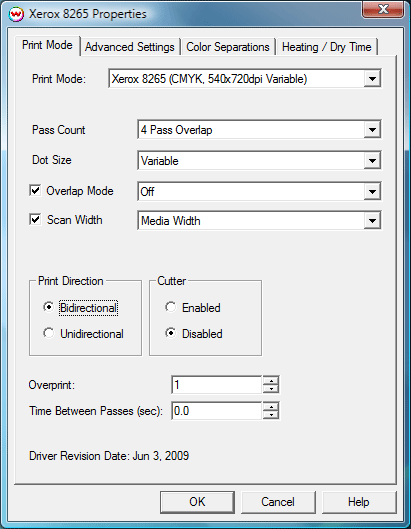Choose Bidirectional print direction
Screen dimensions: 411x529
click(49, 307)
